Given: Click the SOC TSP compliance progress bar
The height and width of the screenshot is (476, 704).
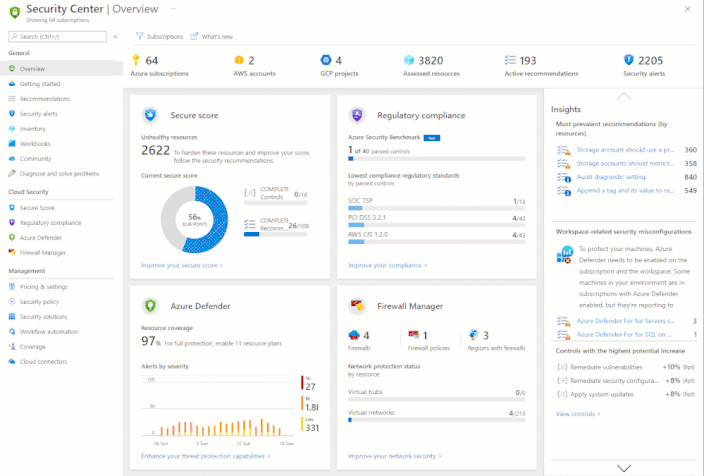Looking at the screenshot, I should click(436, 208).
